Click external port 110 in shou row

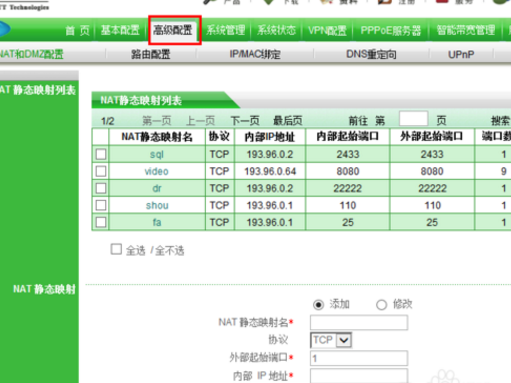point(432,205)
